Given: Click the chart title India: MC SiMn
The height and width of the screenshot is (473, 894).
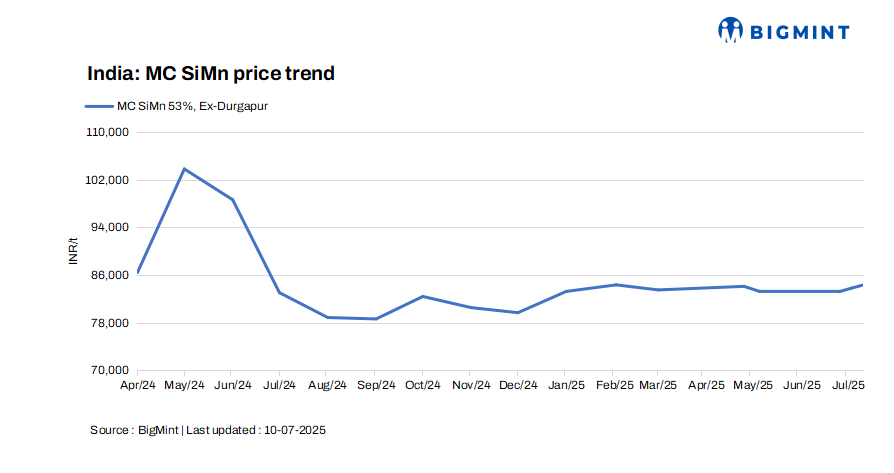Looking at the screenshot, I should [x=210, y=73].
